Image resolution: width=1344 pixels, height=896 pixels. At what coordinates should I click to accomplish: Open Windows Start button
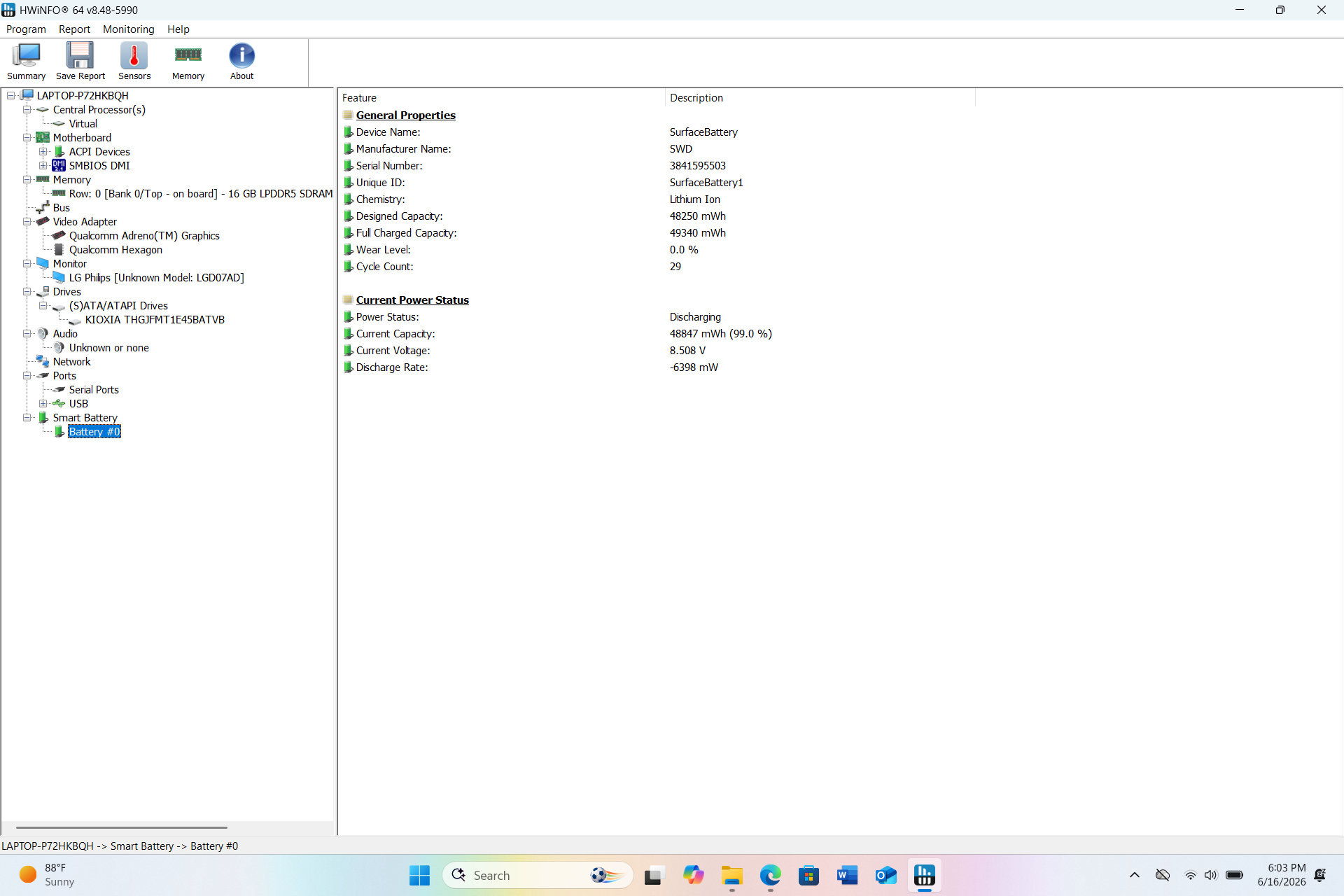[419, 875]
